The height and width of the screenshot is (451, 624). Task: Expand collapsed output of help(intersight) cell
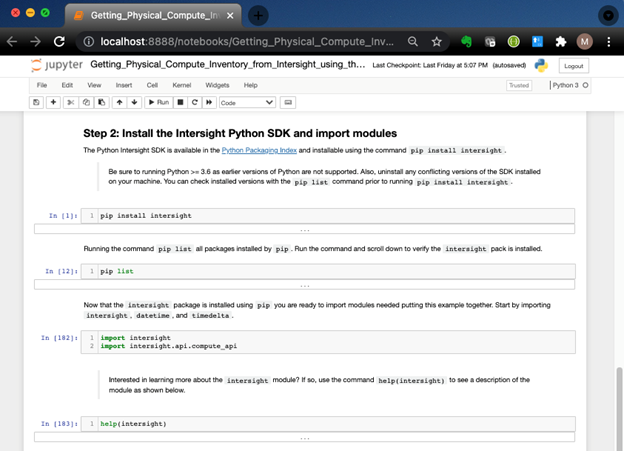click(x=304, y=437)
